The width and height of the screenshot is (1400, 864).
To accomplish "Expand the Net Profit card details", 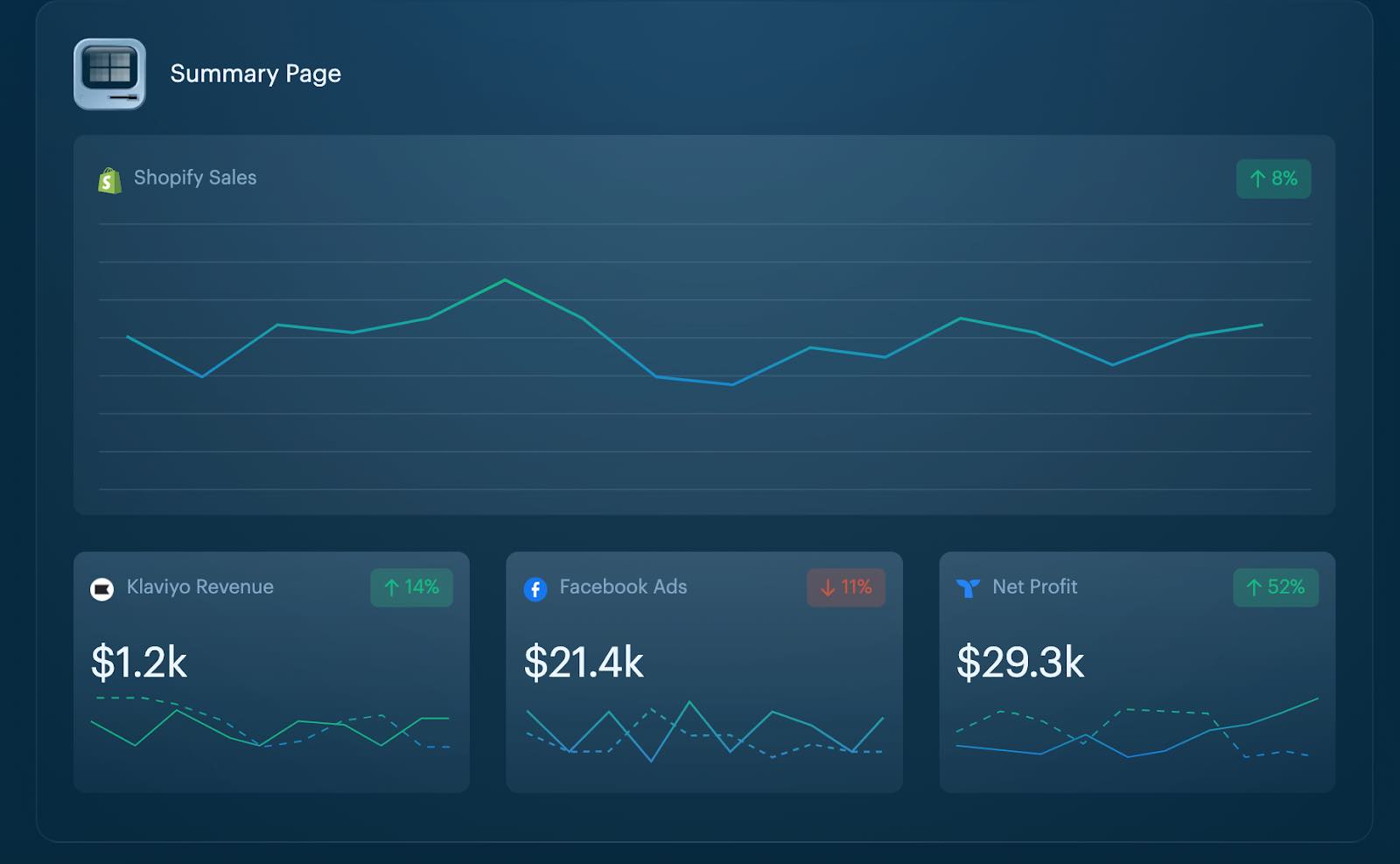I will pyautogui.click(x=1137, y=674).
